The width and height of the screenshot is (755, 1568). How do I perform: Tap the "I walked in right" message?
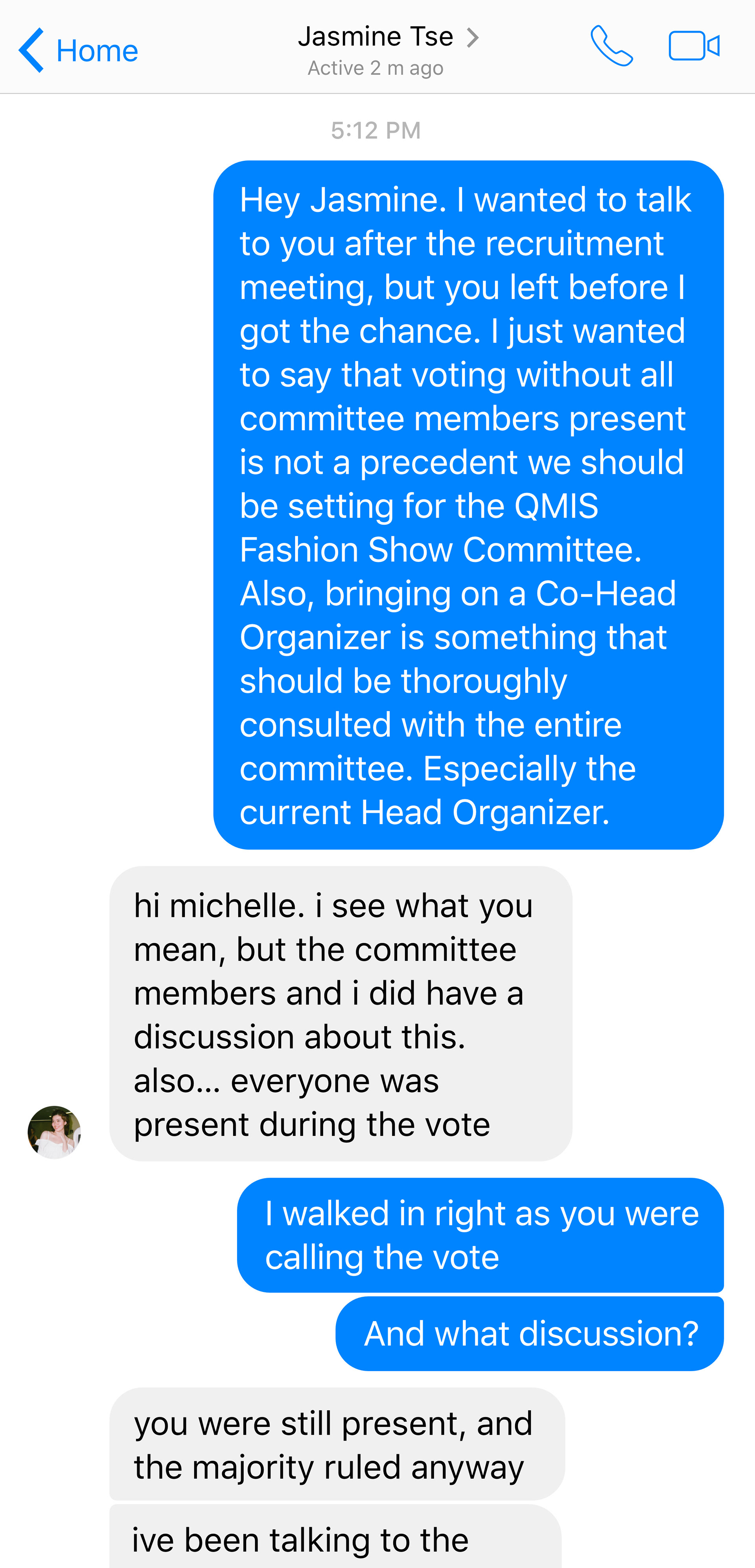click(481, 1235)
